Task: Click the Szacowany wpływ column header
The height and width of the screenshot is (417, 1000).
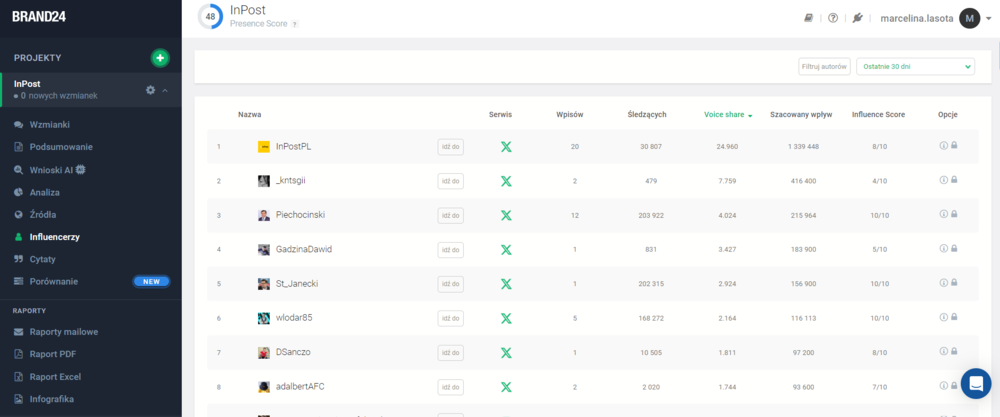Action: pyautogui.click(x=803, y=115)
